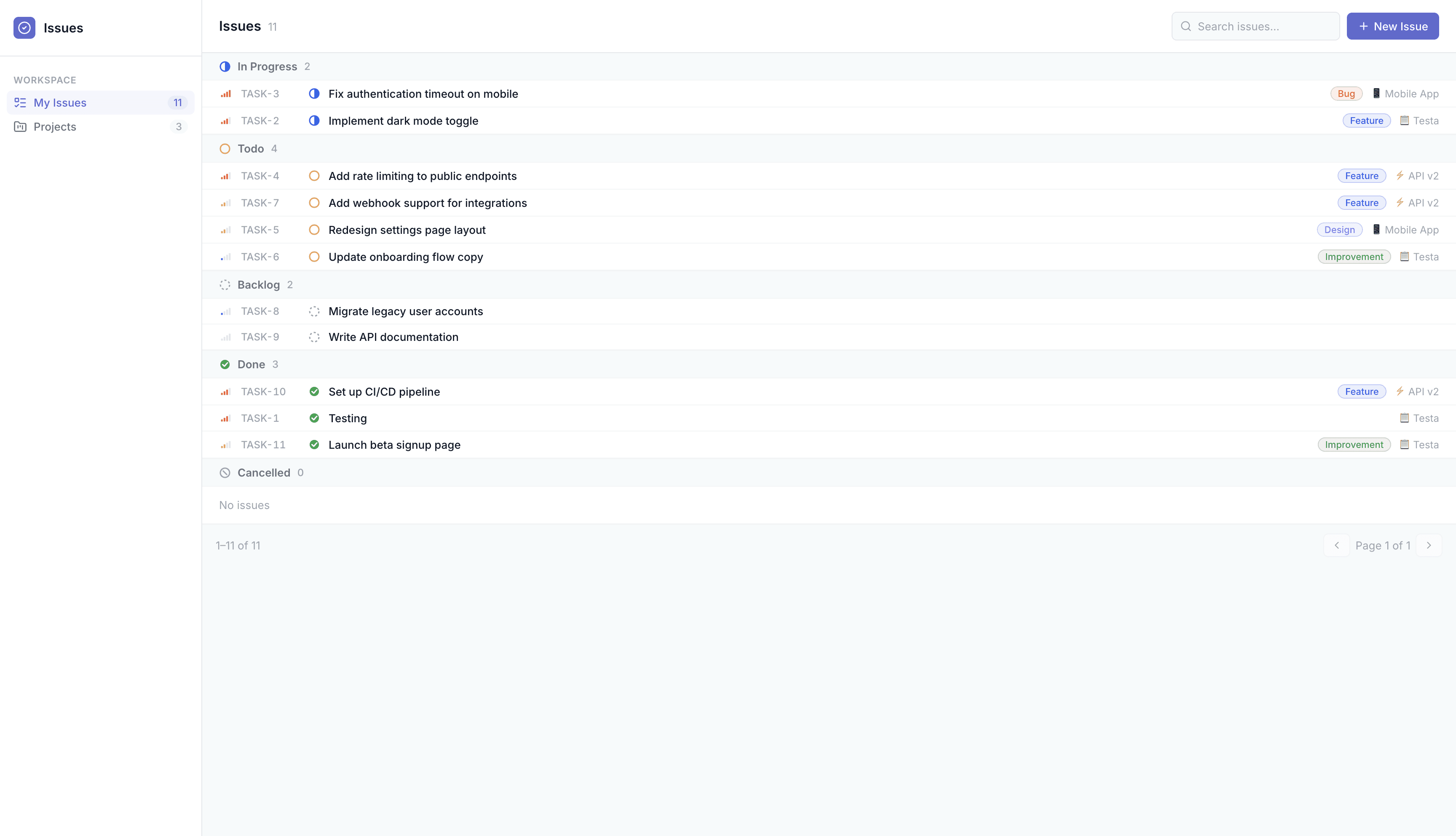The image size is (1456, 836).
Task: Click the done checkmark icon of TASK-10
Action: point(314,391)
